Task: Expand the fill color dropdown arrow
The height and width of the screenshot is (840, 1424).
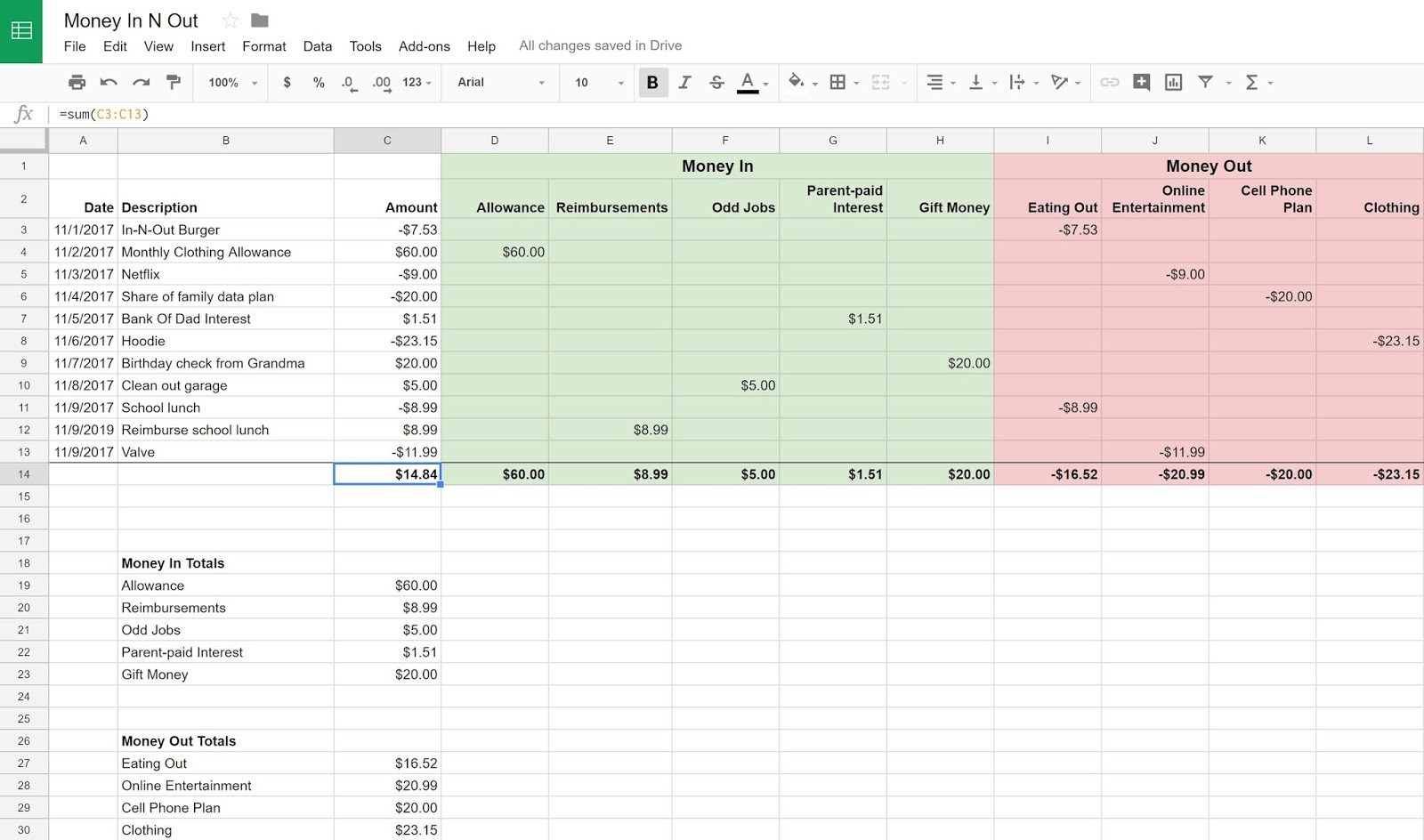Action: (x=814, y=83)
